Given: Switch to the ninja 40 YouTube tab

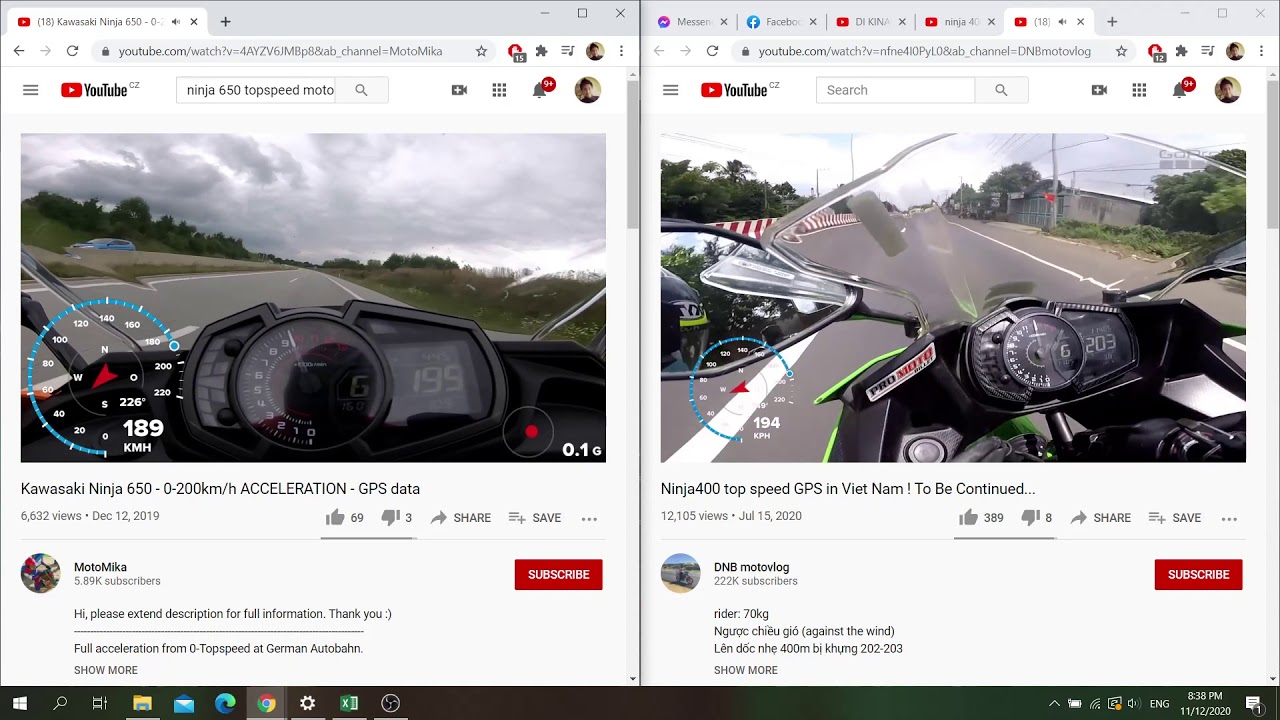Looking at the screenshot, I should click(959, 22).
